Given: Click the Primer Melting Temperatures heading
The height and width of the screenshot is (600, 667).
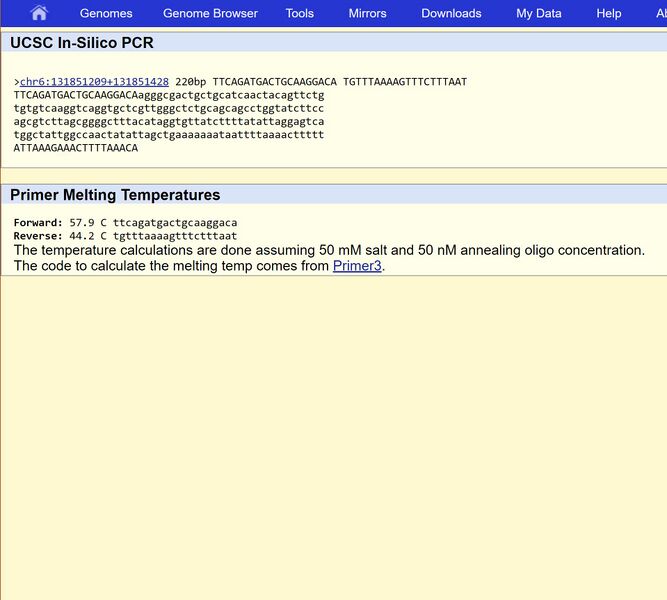Looking at the screenshot, I should [115, 195].
